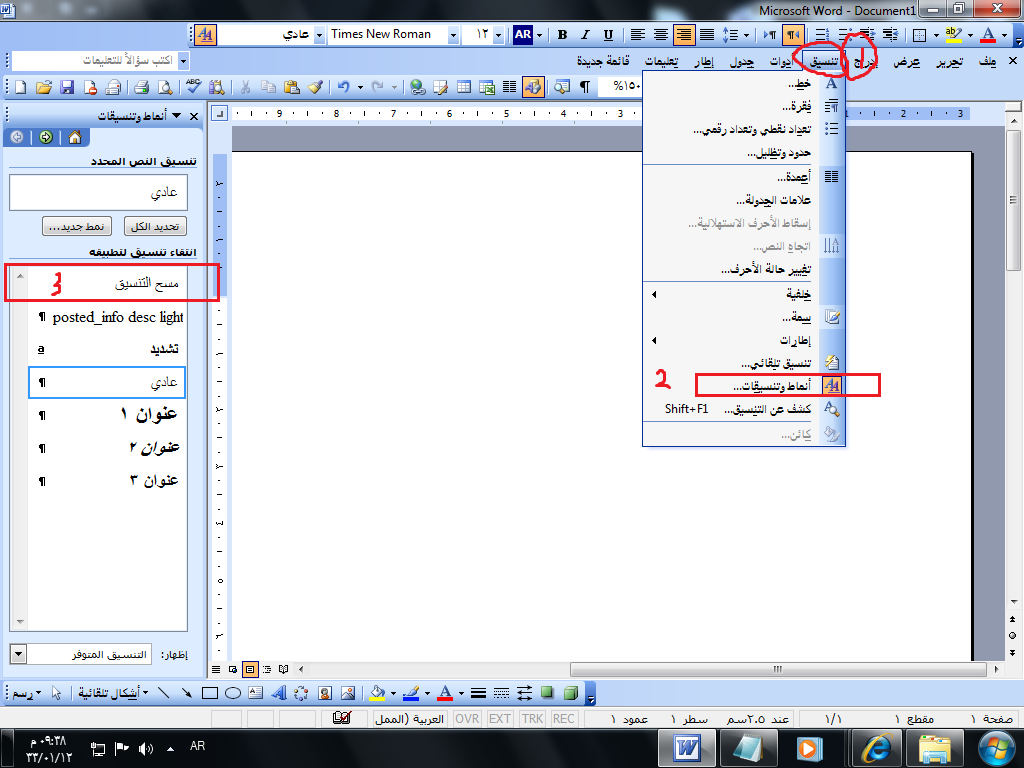The height and width of the screenshot is (768, 1024).
Task: Insert a text box from the drawing toolbar
Action: coord(256,693)
